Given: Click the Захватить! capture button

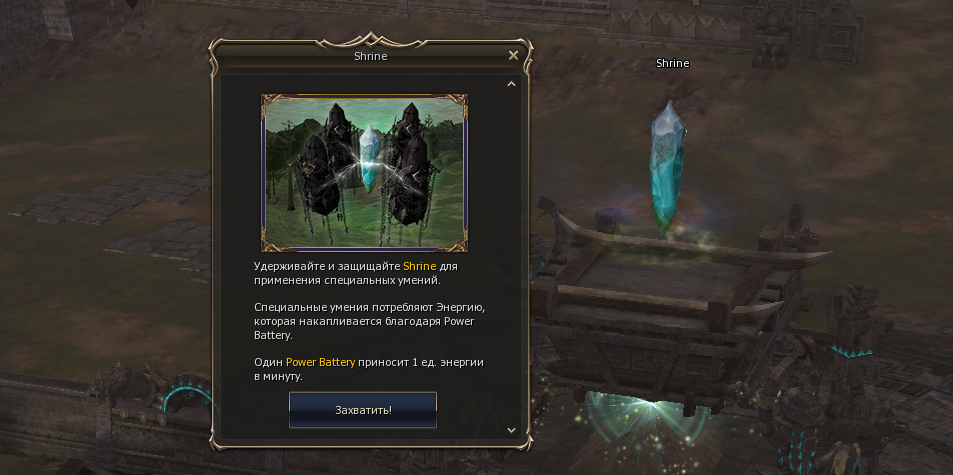Looking at the screenshot, I should (x=363, y=410).
